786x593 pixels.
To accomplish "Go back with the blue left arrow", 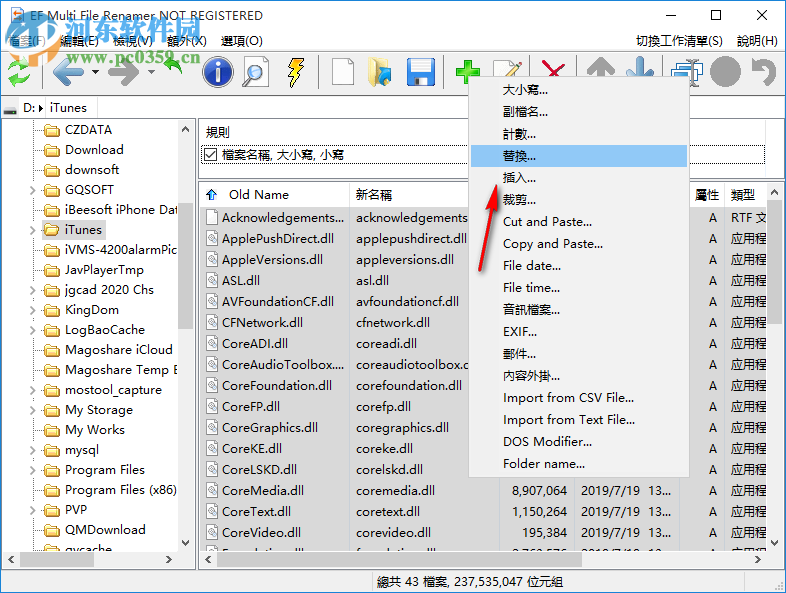I will click(x=68, y=72).
